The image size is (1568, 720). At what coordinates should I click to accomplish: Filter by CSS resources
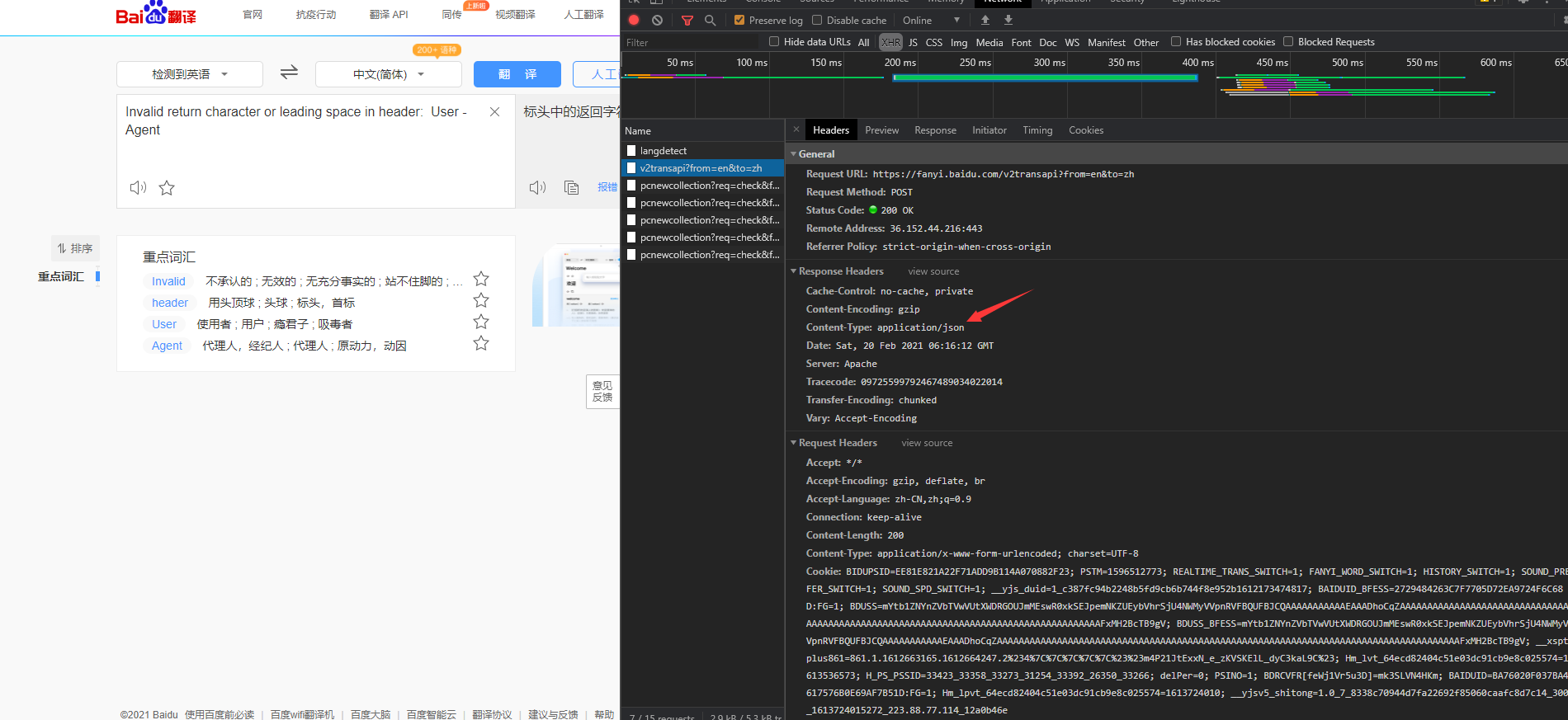pyautogui.click(x=934, y=42)
